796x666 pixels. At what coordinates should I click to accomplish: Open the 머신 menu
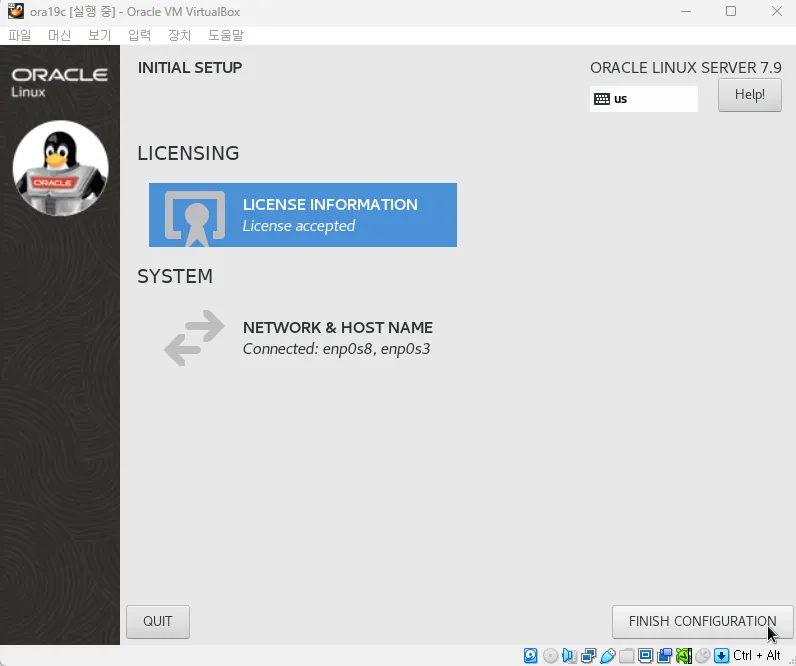point(59,35)
